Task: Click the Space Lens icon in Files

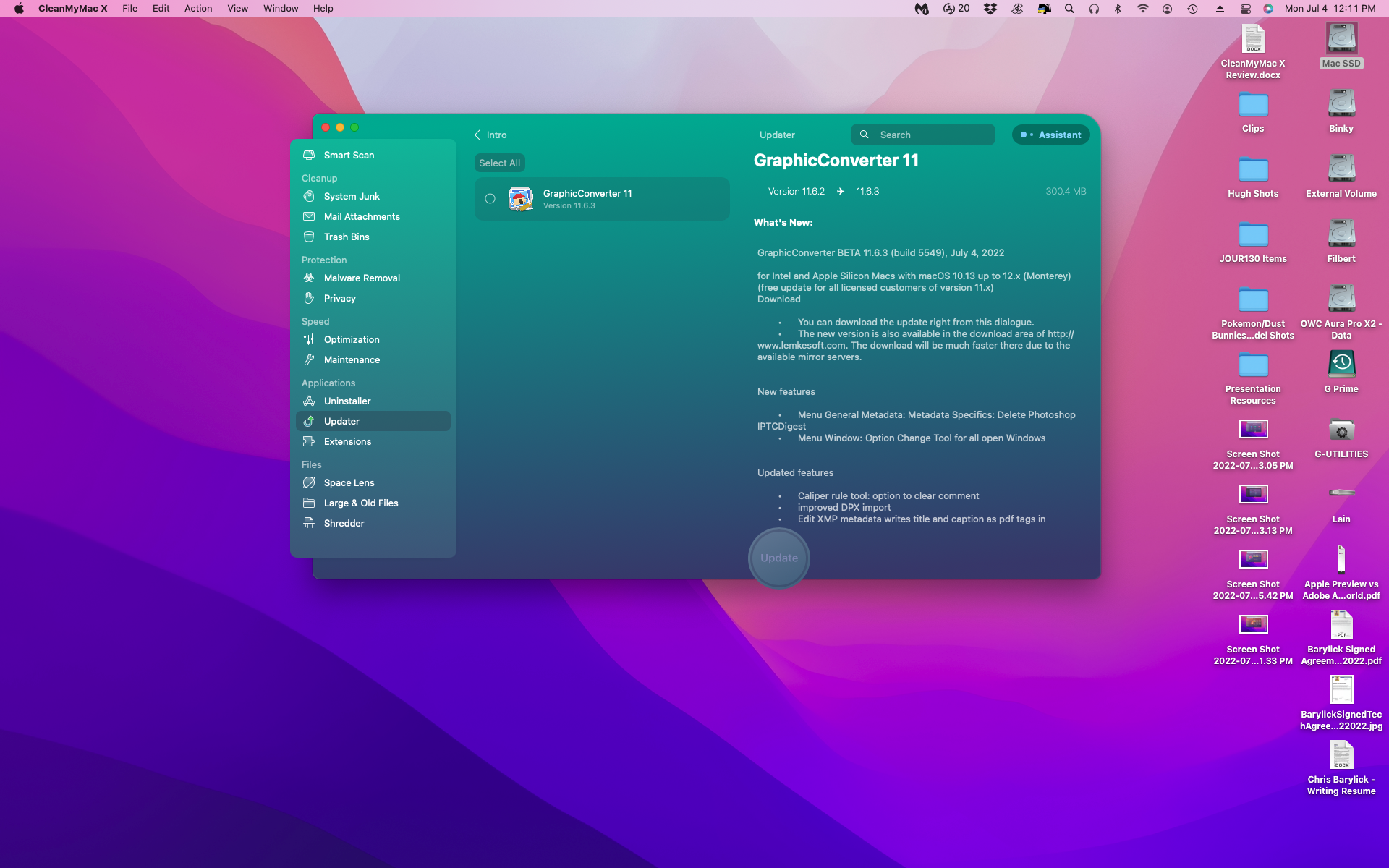Action: tap(310, 482)
